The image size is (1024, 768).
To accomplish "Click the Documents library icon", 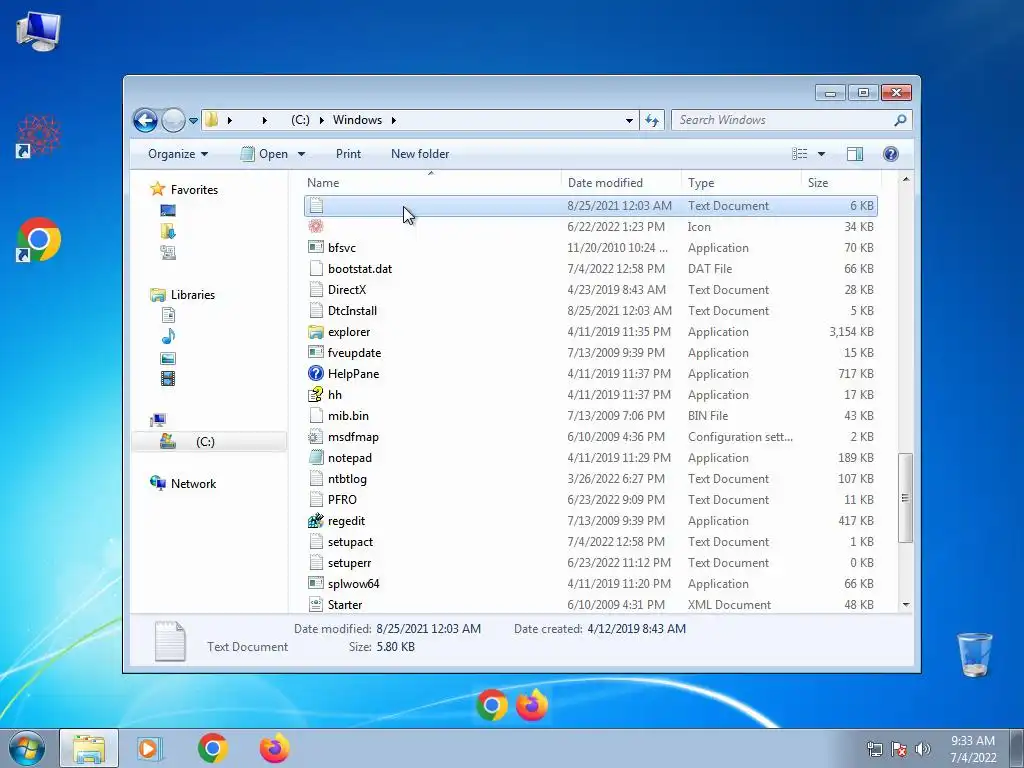I will tap(168, 315).
